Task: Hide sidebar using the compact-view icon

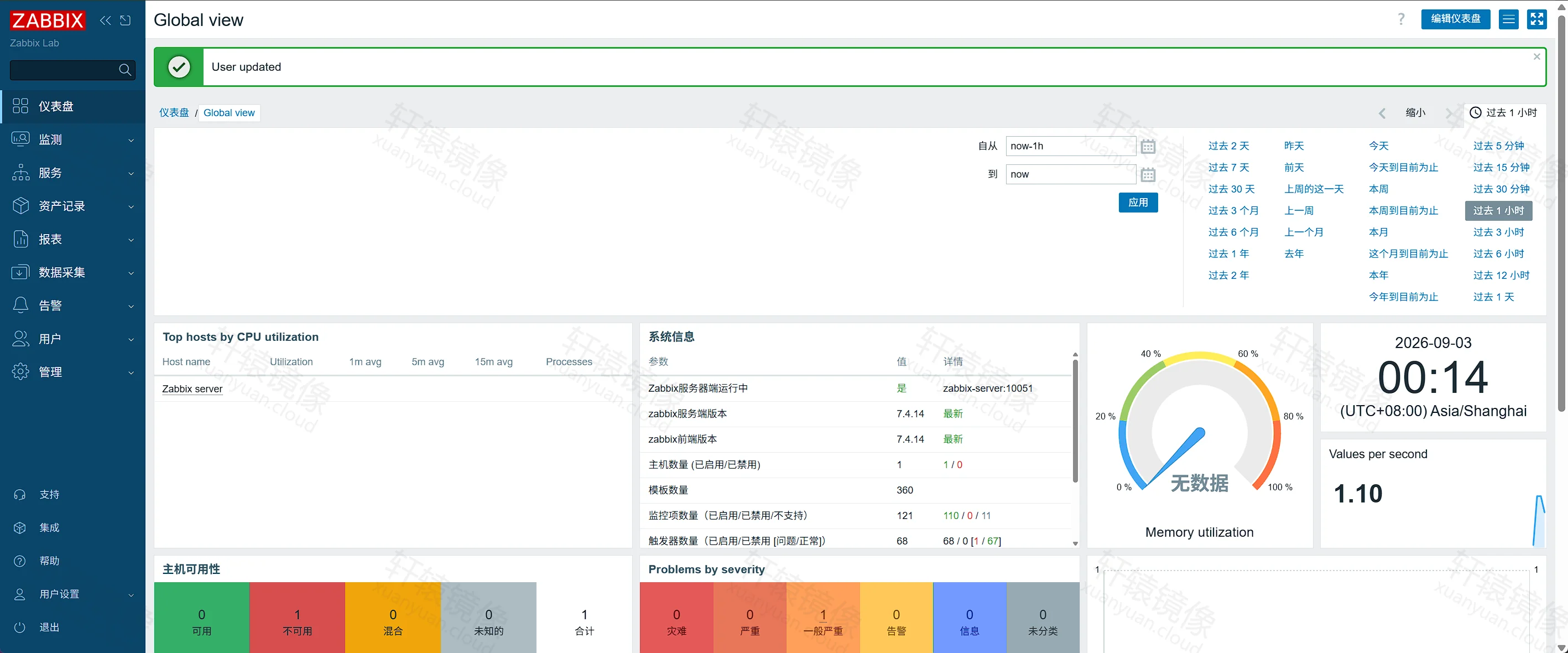Action: (x=126, y=20)
